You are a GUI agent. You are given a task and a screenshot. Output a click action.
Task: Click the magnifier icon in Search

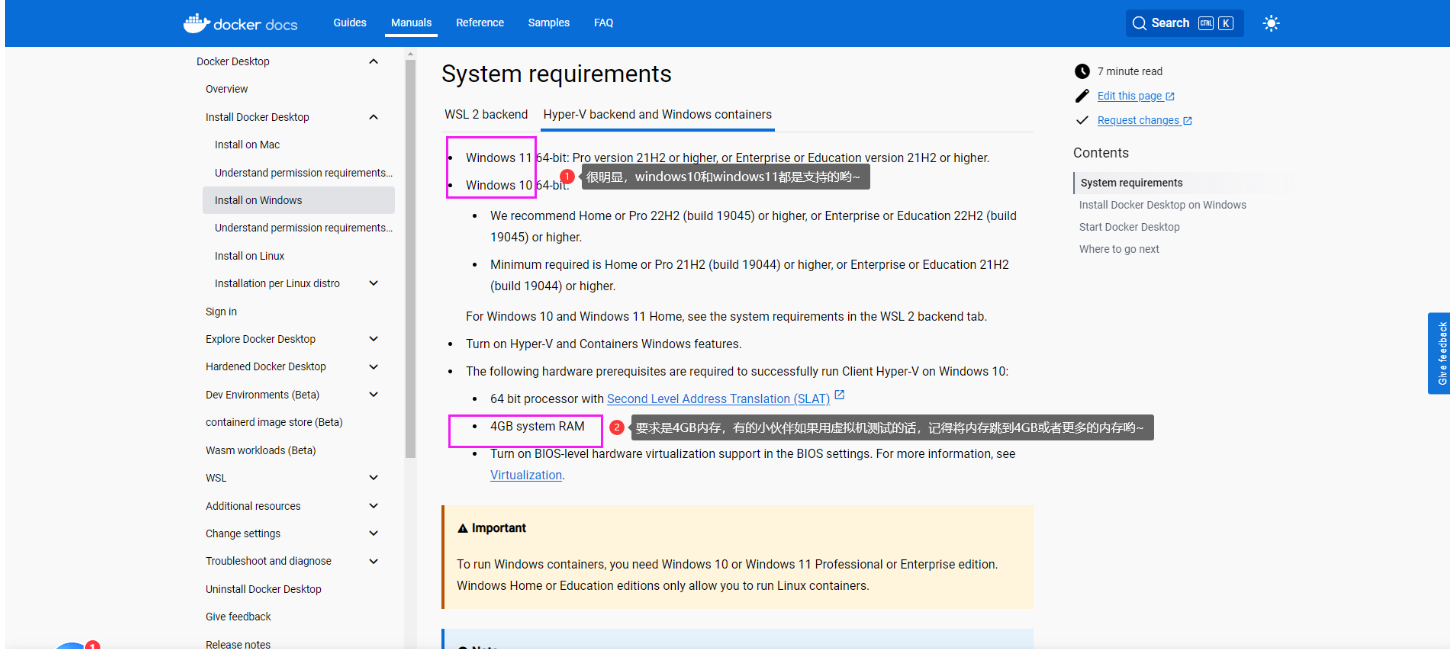point(1140,23)
